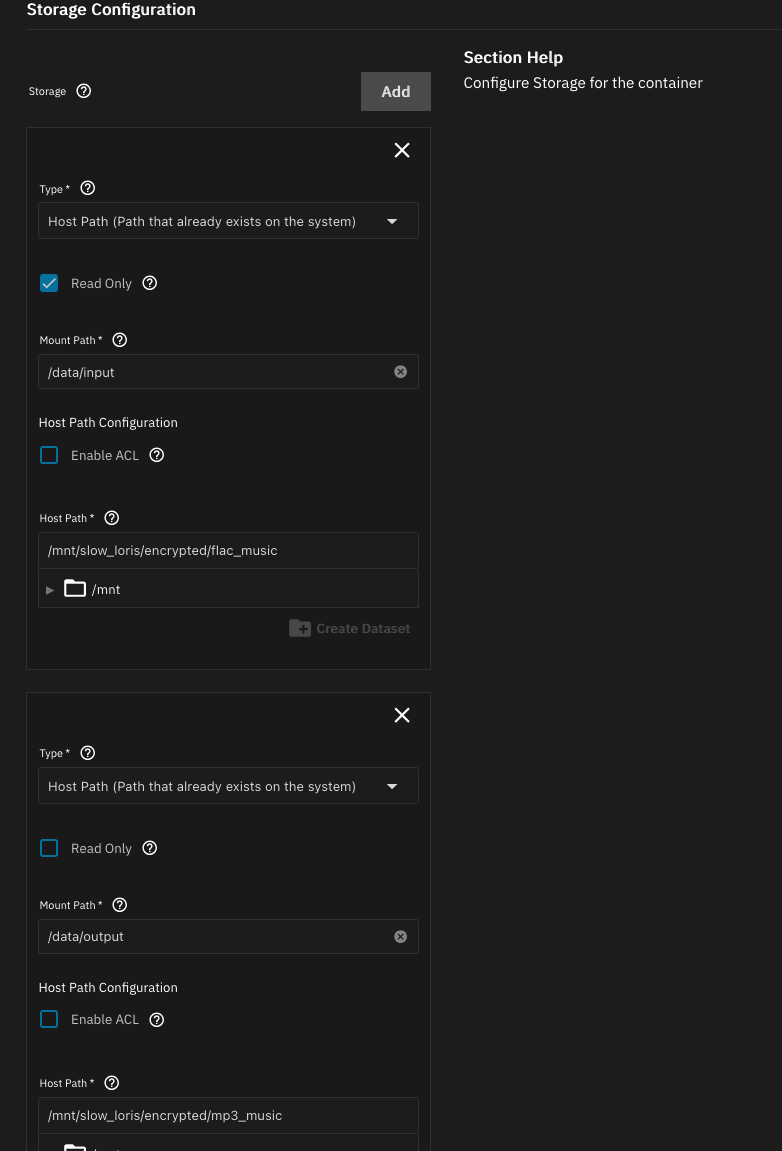Image resolution: width=782 pixels, height=1151 pixels.
Task: Click the help icon next to Storage label
Action: 84,91
